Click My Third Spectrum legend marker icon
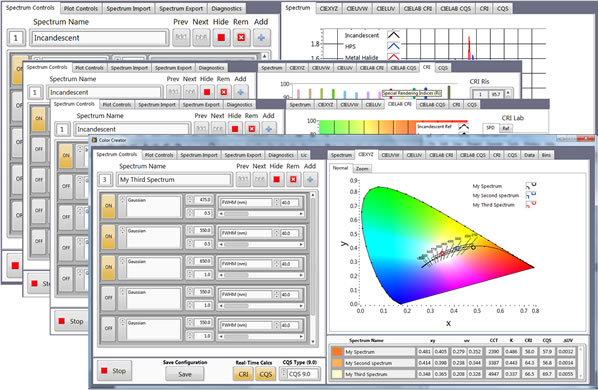Screen dimensions: 598x390 point(531,204)
